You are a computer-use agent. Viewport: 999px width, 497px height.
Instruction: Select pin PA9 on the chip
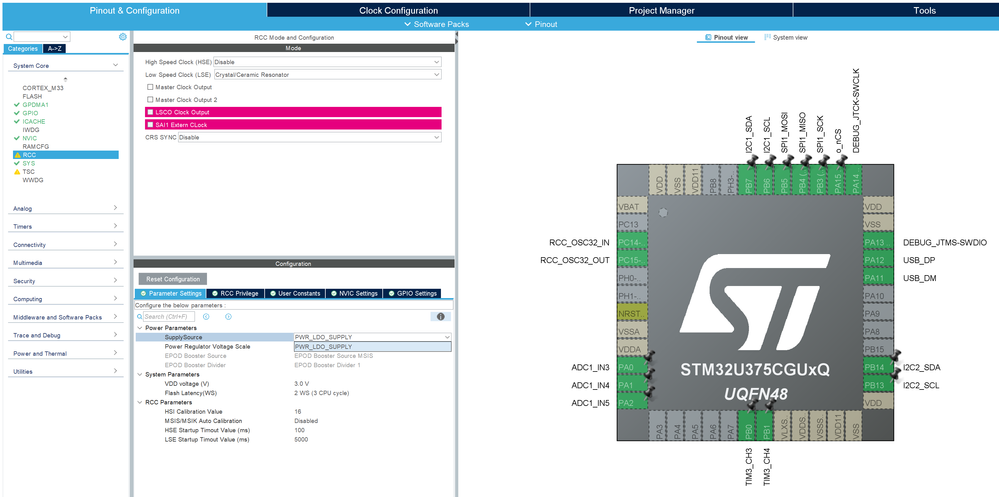click(879, 314)
